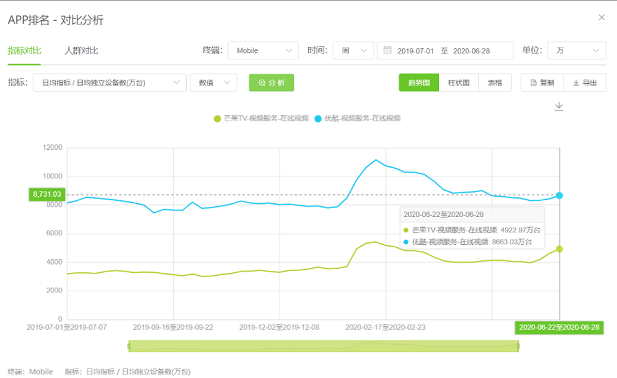Open the 终端 Mobile dropdown
Image resolution: width=617 pixels, height=378 pixels.
pyautogui.click(x=263, y=51)
